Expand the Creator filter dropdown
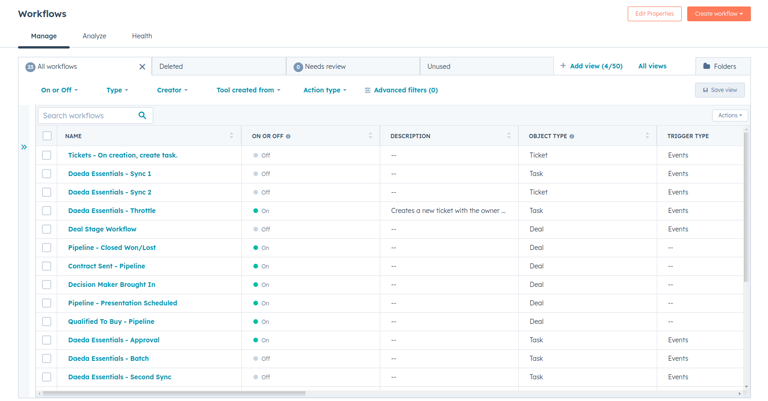The height and width of the screenshot is (401, 768). point(172,90)
